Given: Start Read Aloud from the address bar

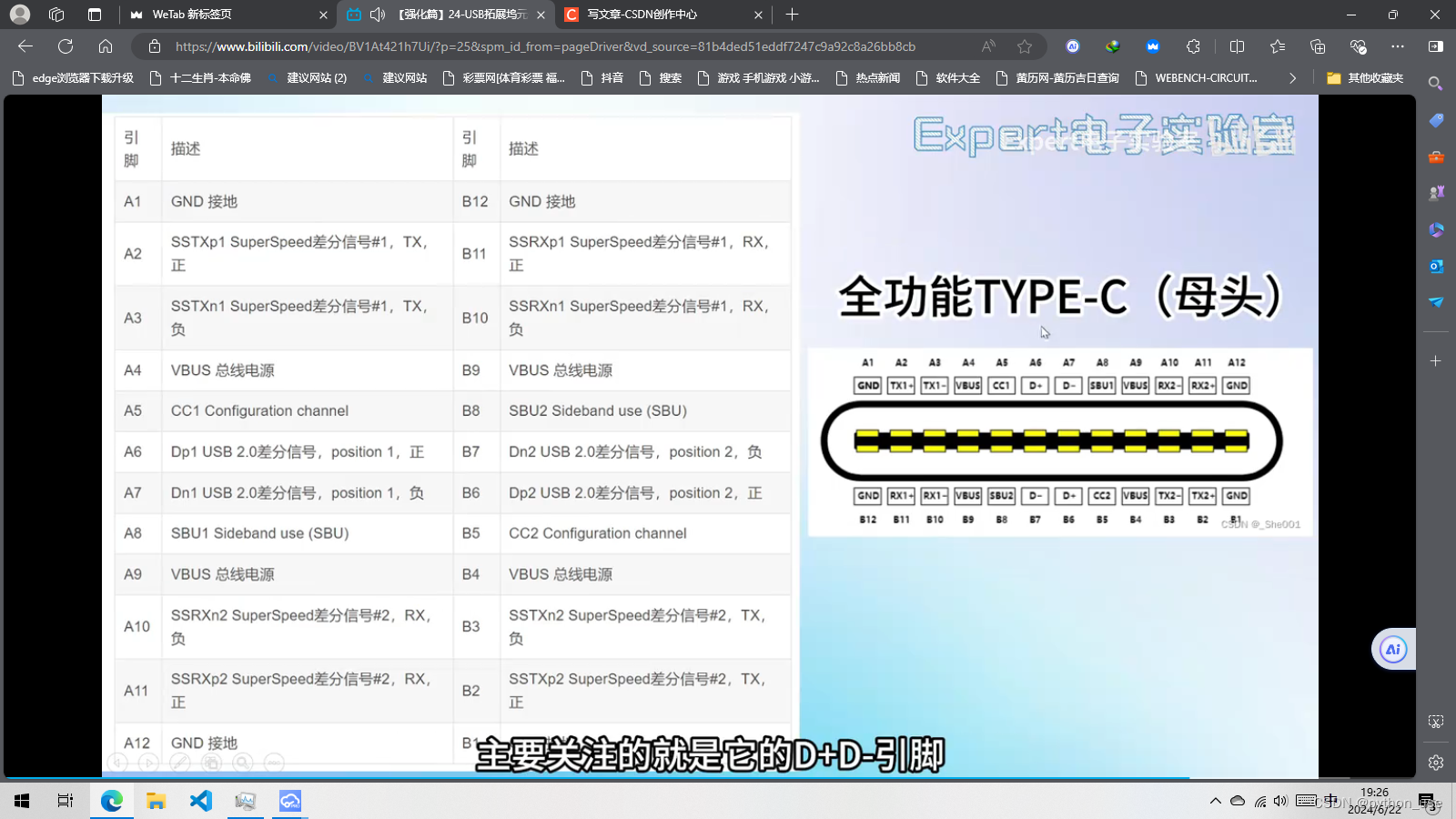Looking at the screenshot, I should point(988,46).
